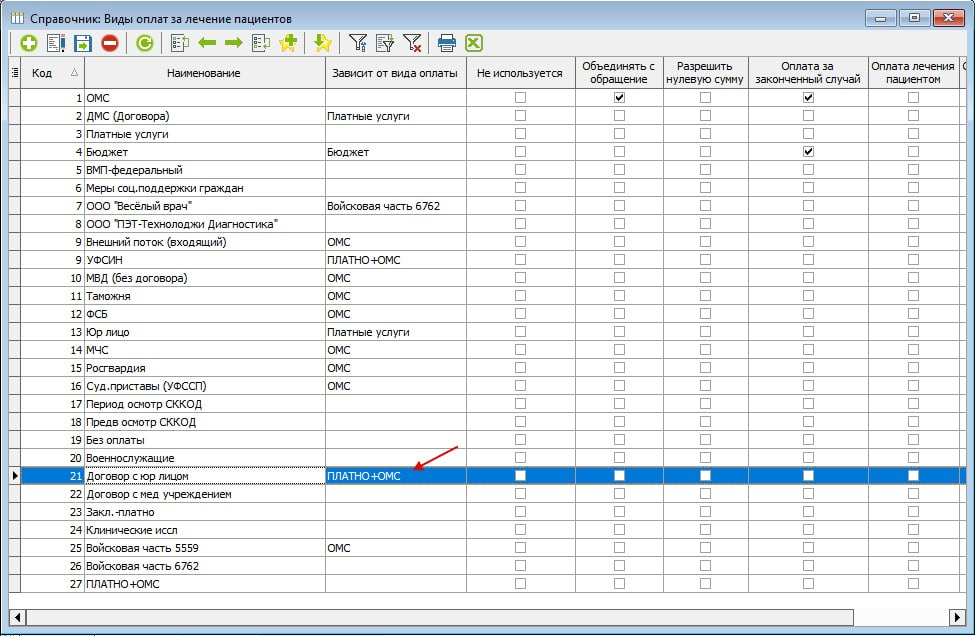Uncheck 'Оплата за законченный случай' for Бюджет row
The width and height of the screenshot is (975, 636).
coord(808,152)
